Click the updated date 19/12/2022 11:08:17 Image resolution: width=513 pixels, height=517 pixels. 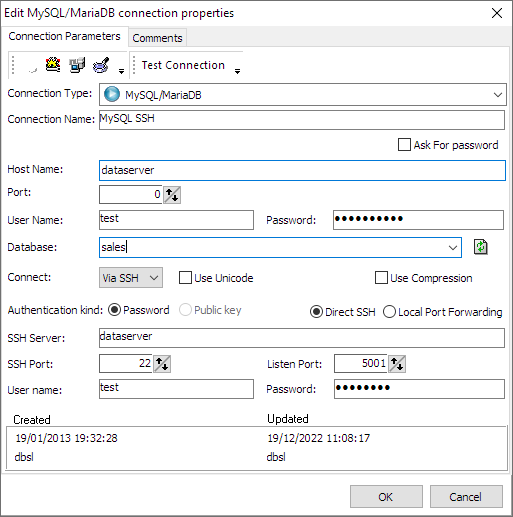point(319,438)
